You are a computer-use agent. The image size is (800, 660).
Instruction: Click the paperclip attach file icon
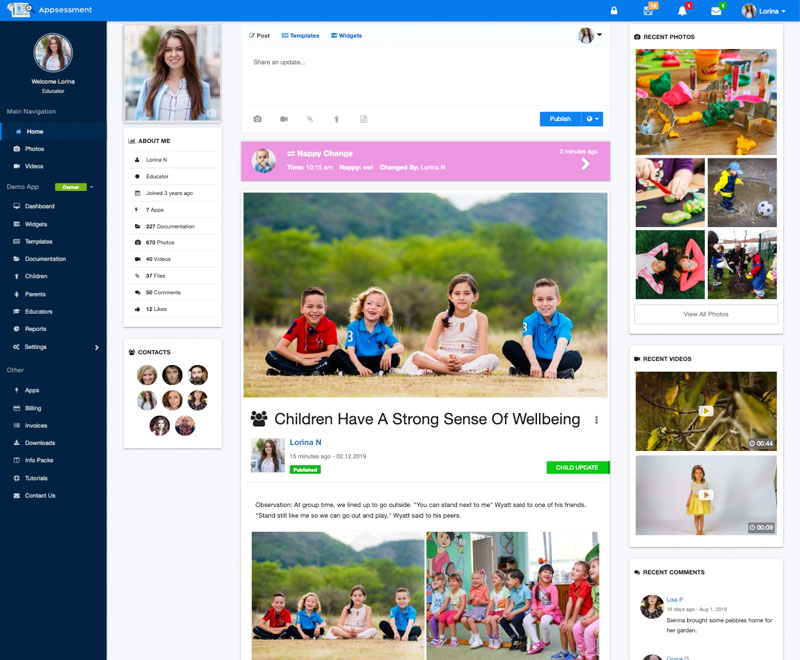pyautogui.click(x=310, y=119)
